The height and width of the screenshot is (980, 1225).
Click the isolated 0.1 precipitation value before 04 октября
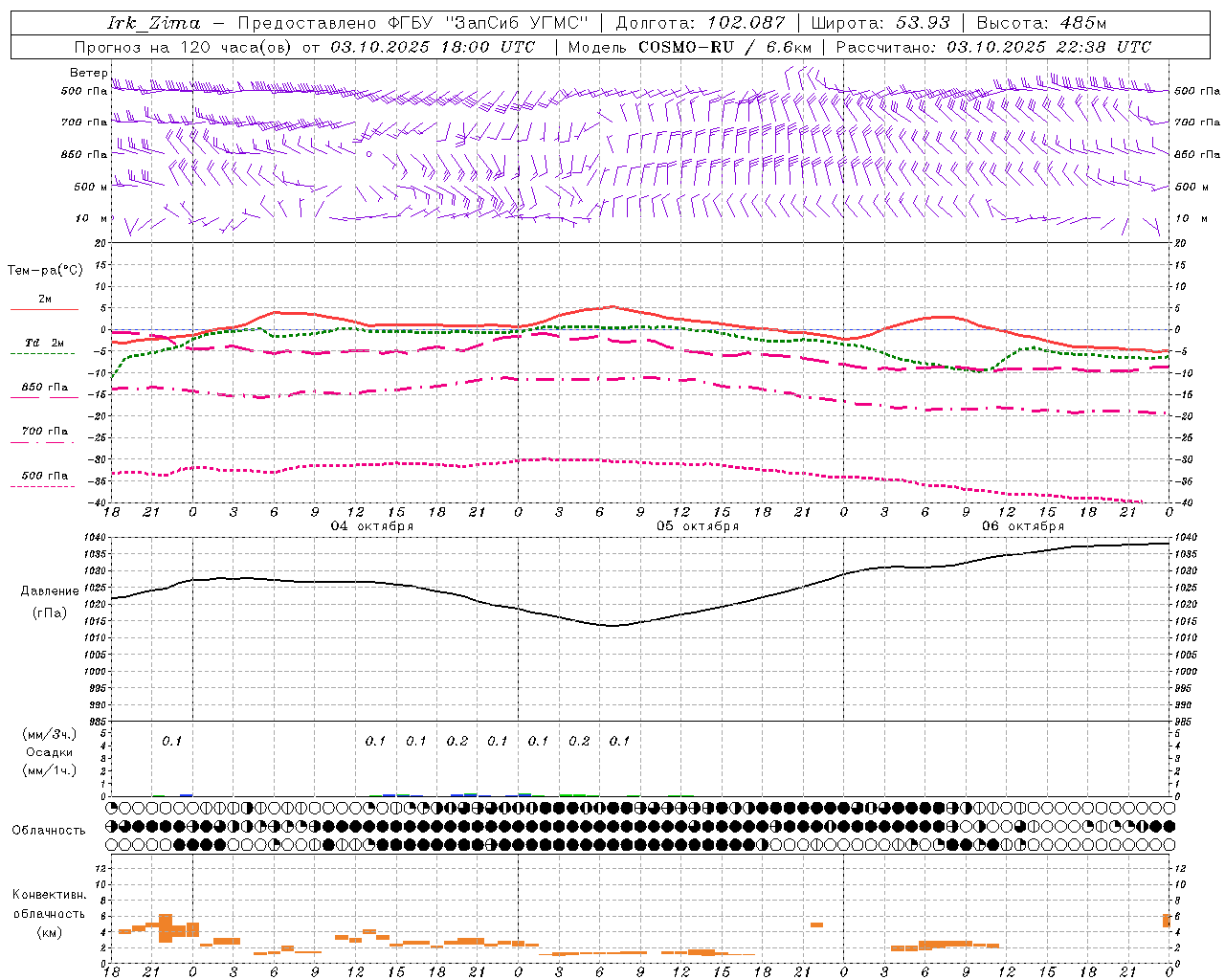tap(171, 741)
